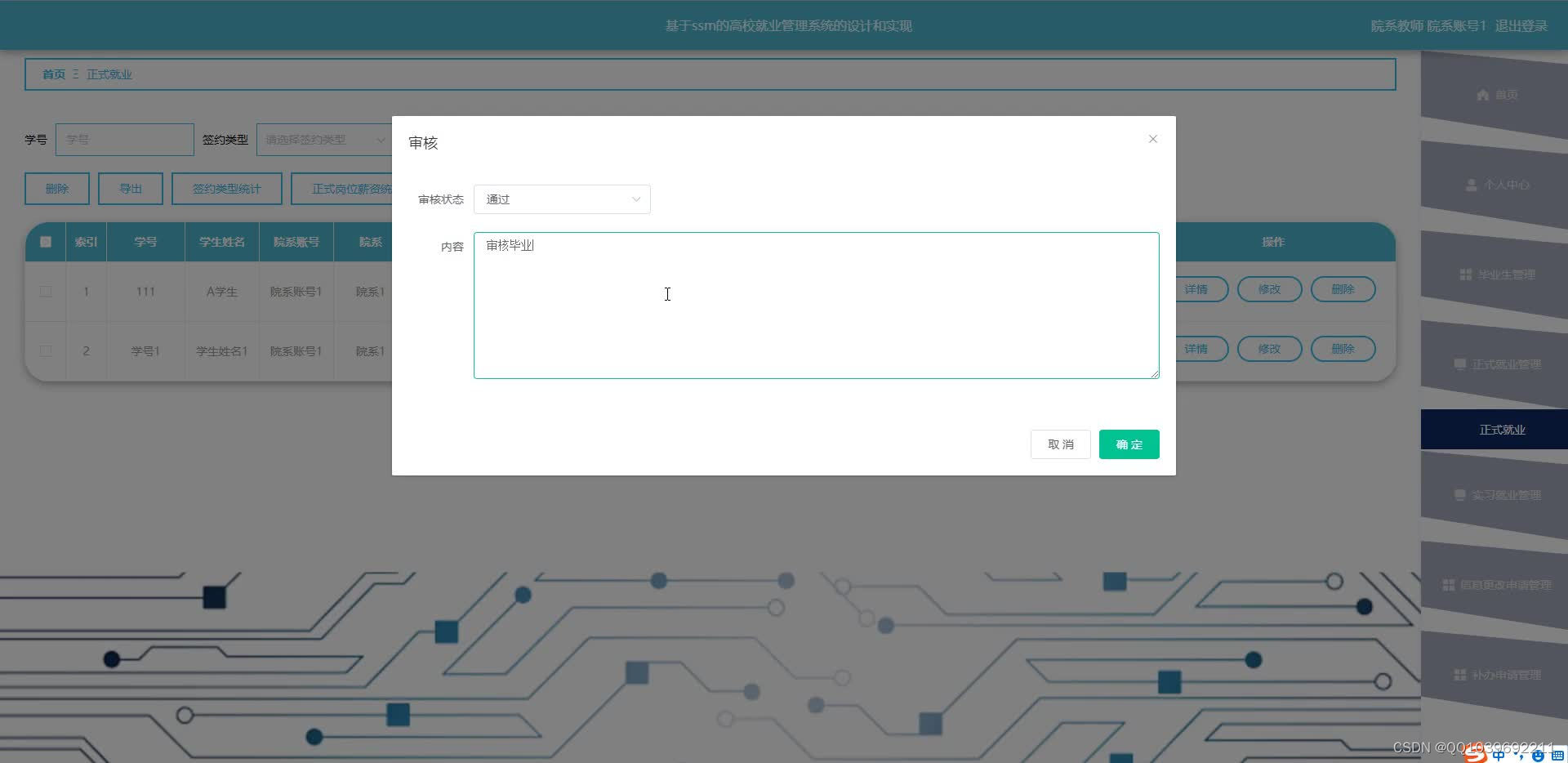Focus the 学号 search input field
This screenshot has width=1568, height=763.
(125, 140)
